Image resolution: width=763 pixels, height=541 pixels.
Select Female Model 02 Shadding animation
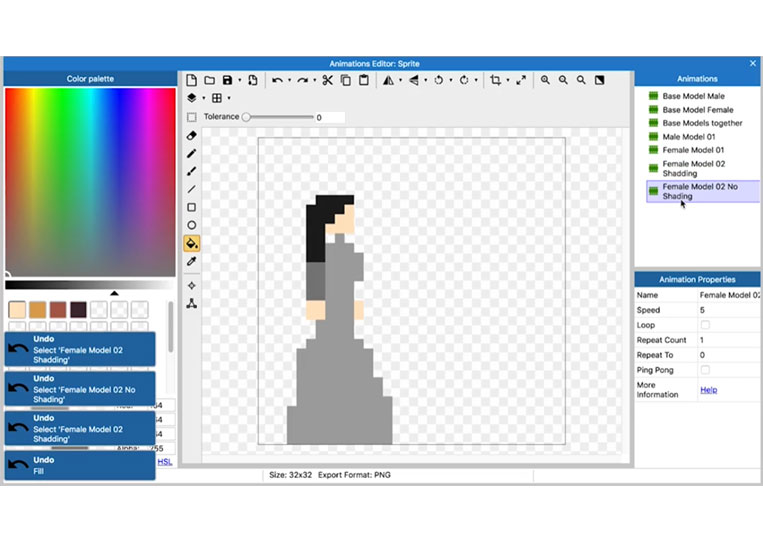[693, 168]
